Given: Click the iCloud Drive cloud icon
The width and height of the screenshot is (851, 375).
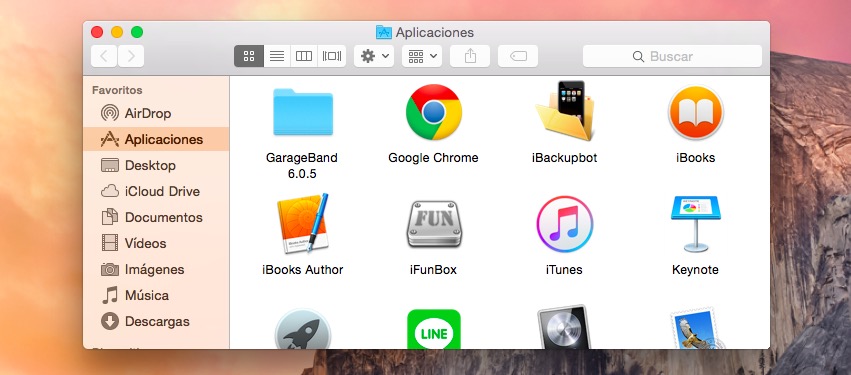Looking at the screenshot, I should (x=110, y=191).
